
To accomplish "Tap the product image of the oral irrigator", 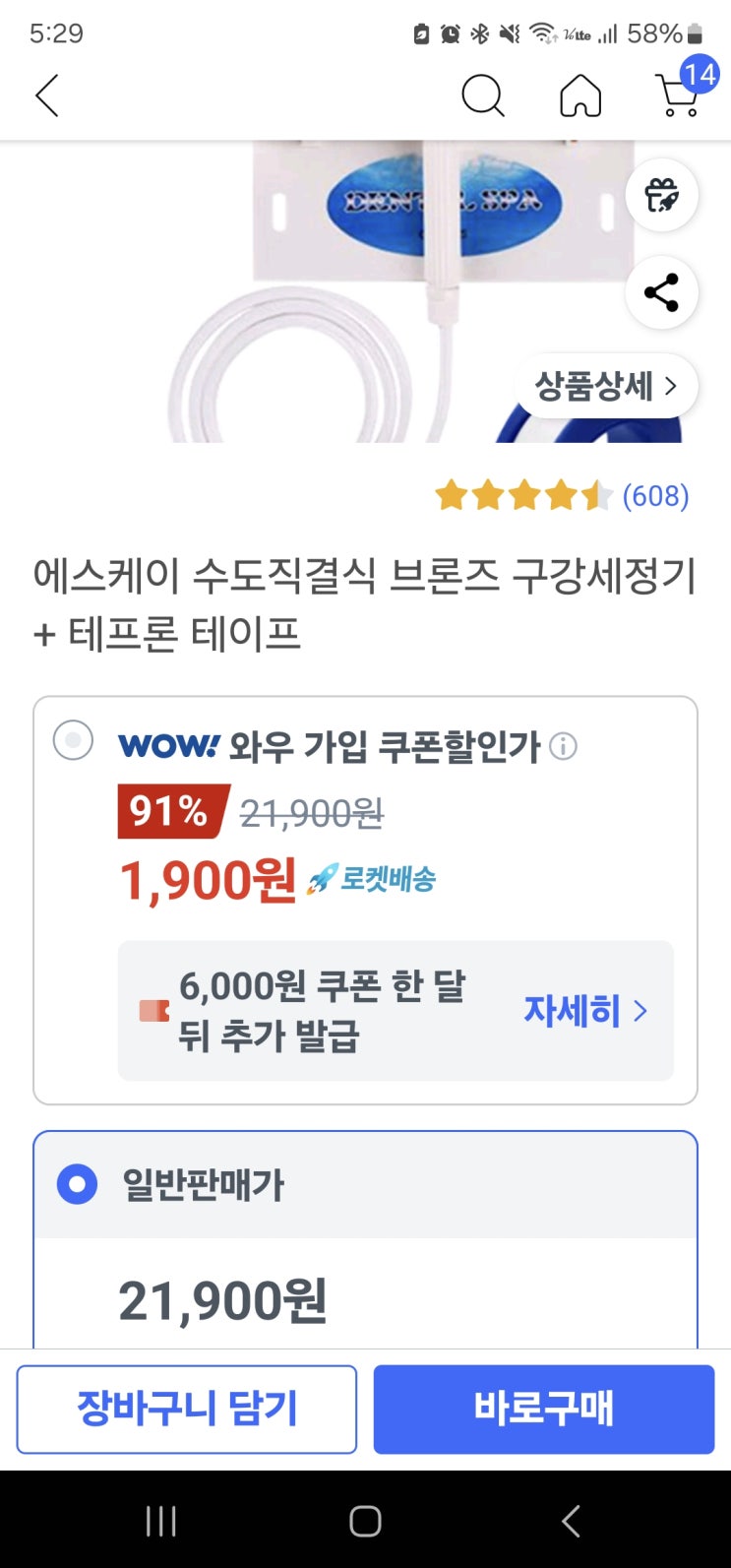I will 394,295.
